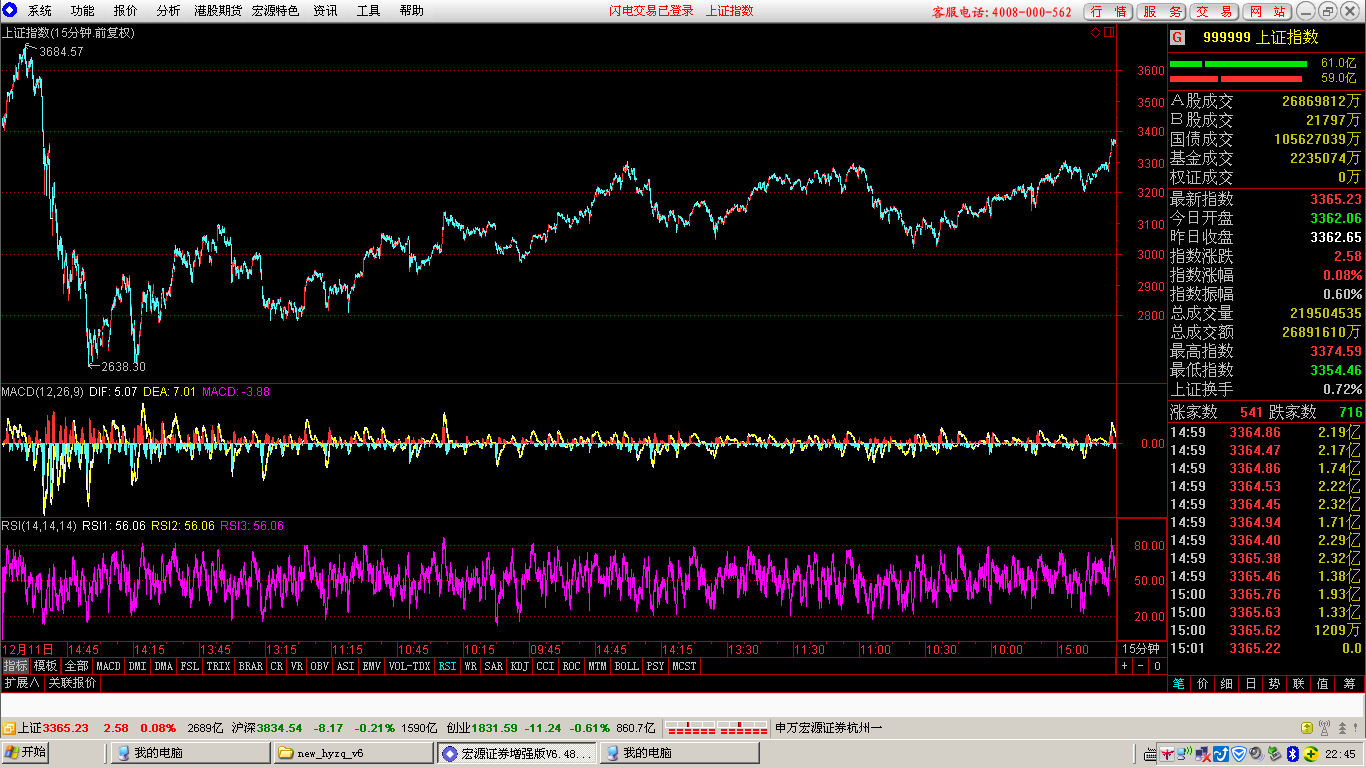Click the yellow-green plus tray icon
This screenshot has width=1366, height=768.
1310,753
